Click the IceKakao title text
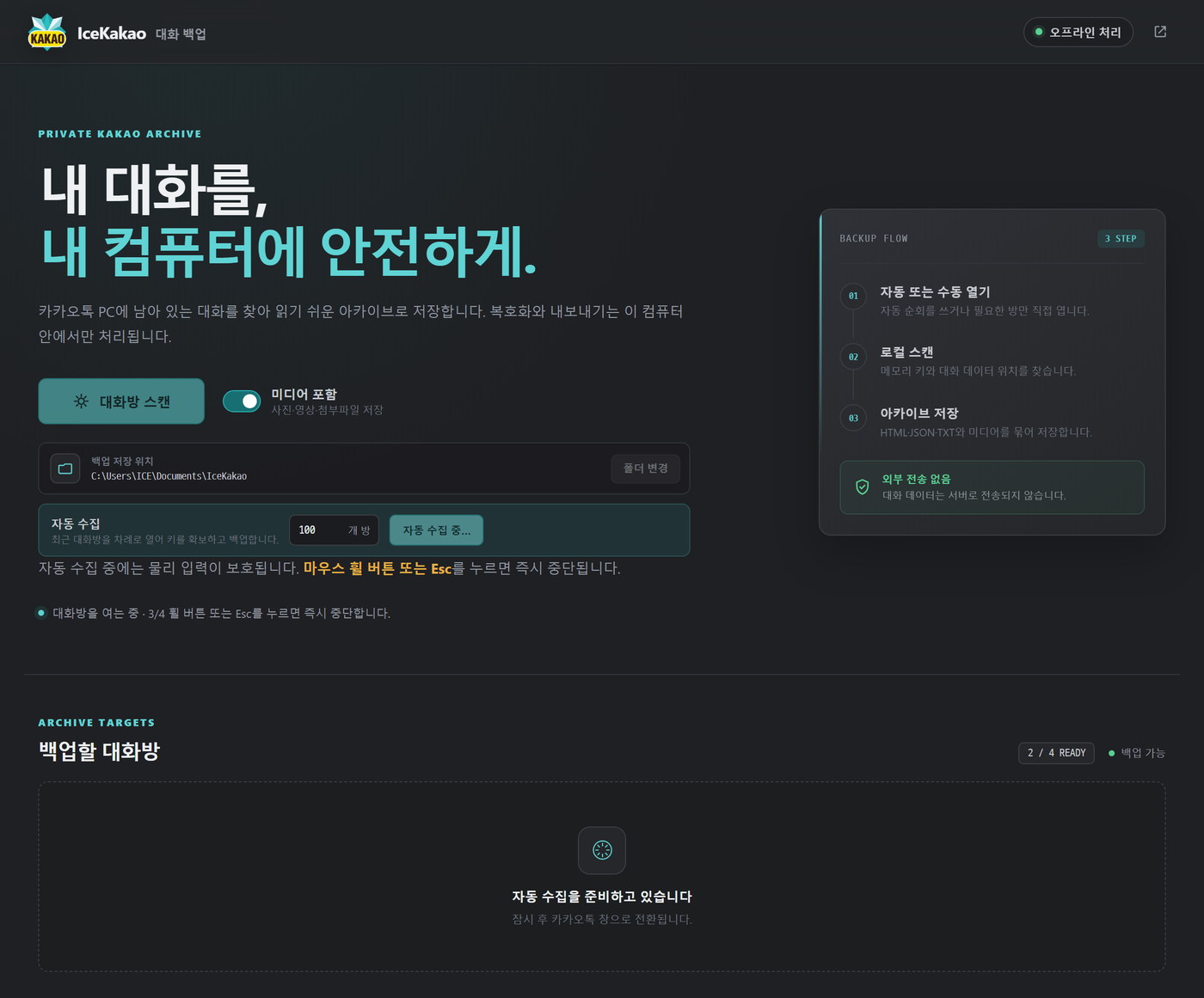 [112, 34]
